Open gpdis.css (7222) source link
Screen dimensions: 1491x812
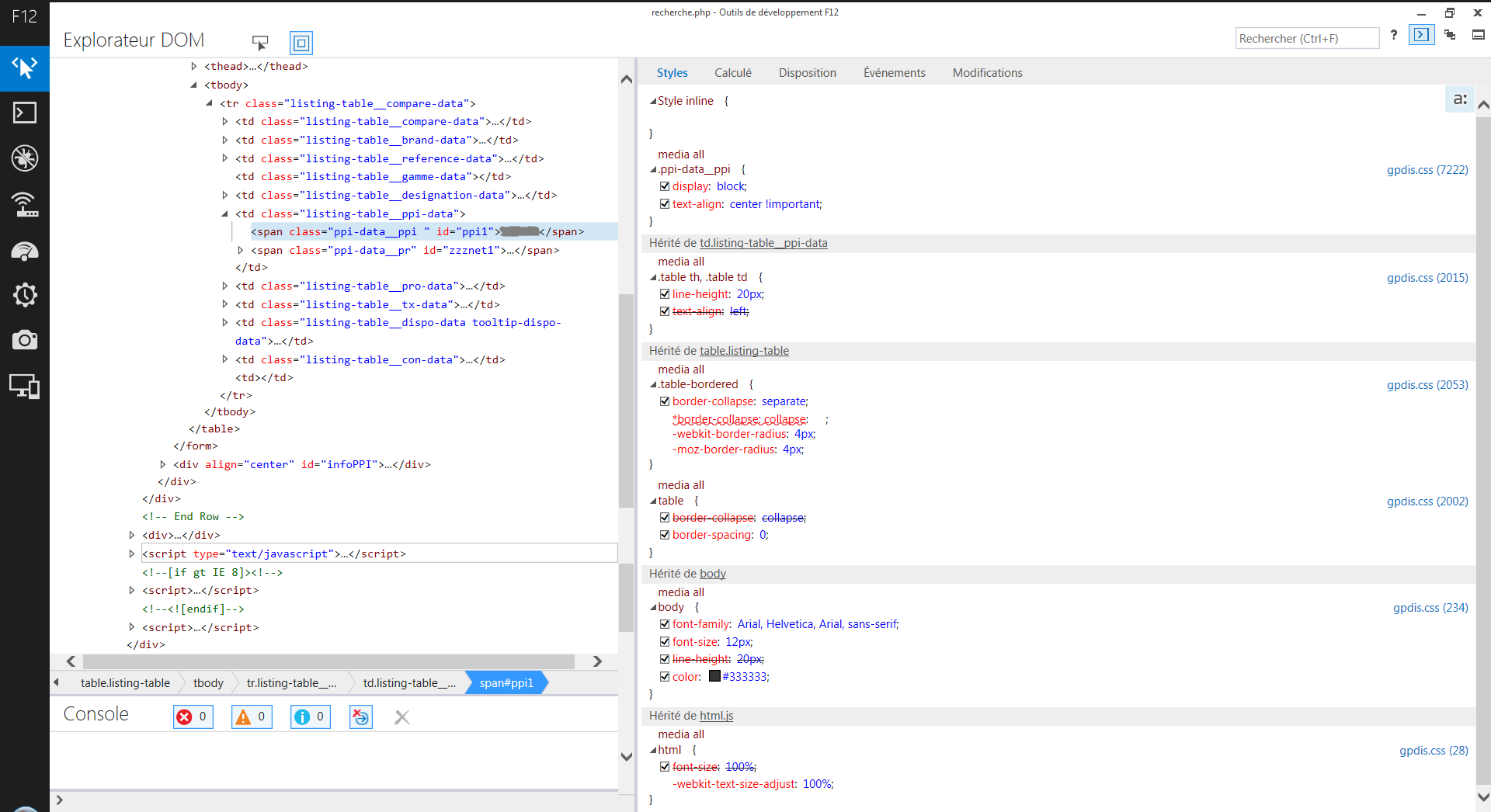pyautogui.click(x=1427, y=170)
